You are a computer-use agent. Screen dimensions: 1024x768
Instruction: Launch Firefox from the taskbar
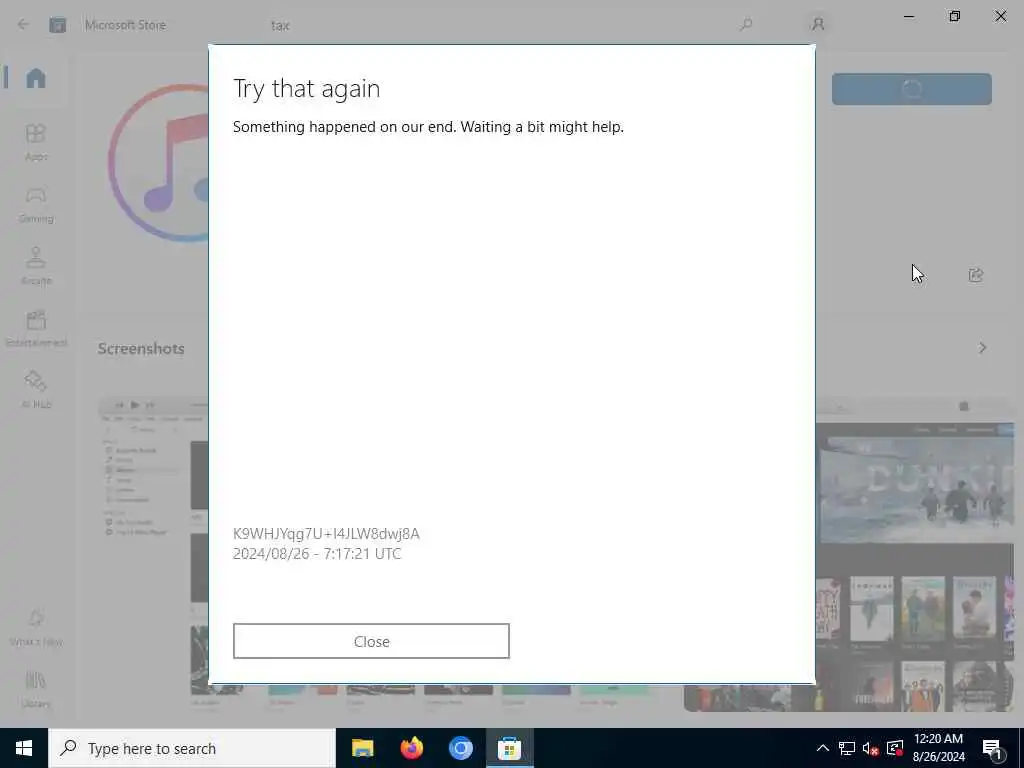411,748
